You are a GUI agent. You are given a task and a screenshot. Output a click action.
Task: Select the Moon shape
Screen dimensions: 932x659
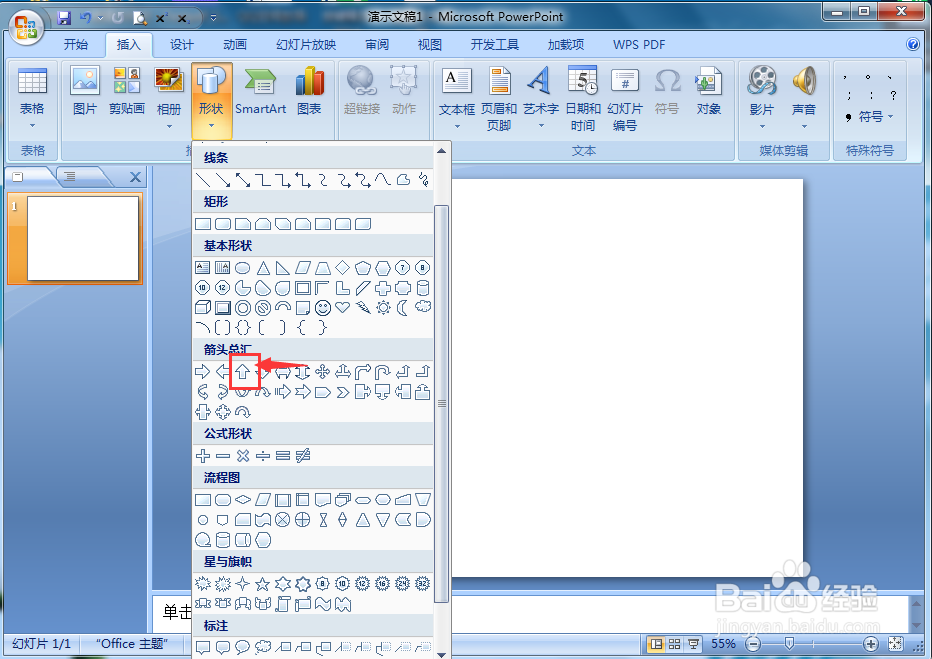[403, 307]
